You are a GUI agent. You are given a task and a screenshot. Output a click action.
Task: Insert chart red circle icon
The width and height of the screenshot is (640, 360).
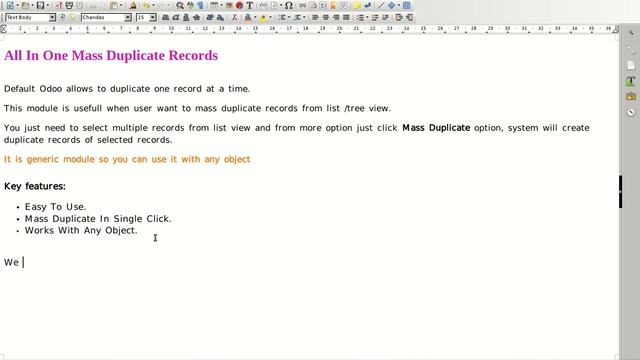(239, 5)
